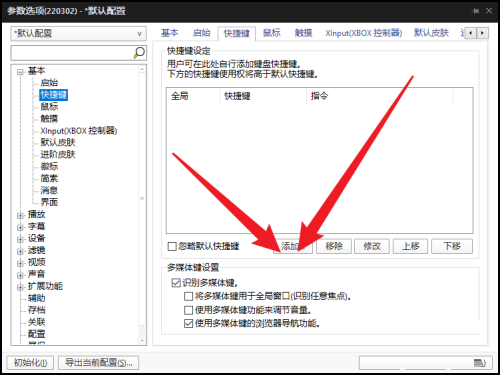Select 消息 in the settings tree
Image resolution: width=500 pixels, height=375 pixels.
point(49,190)
